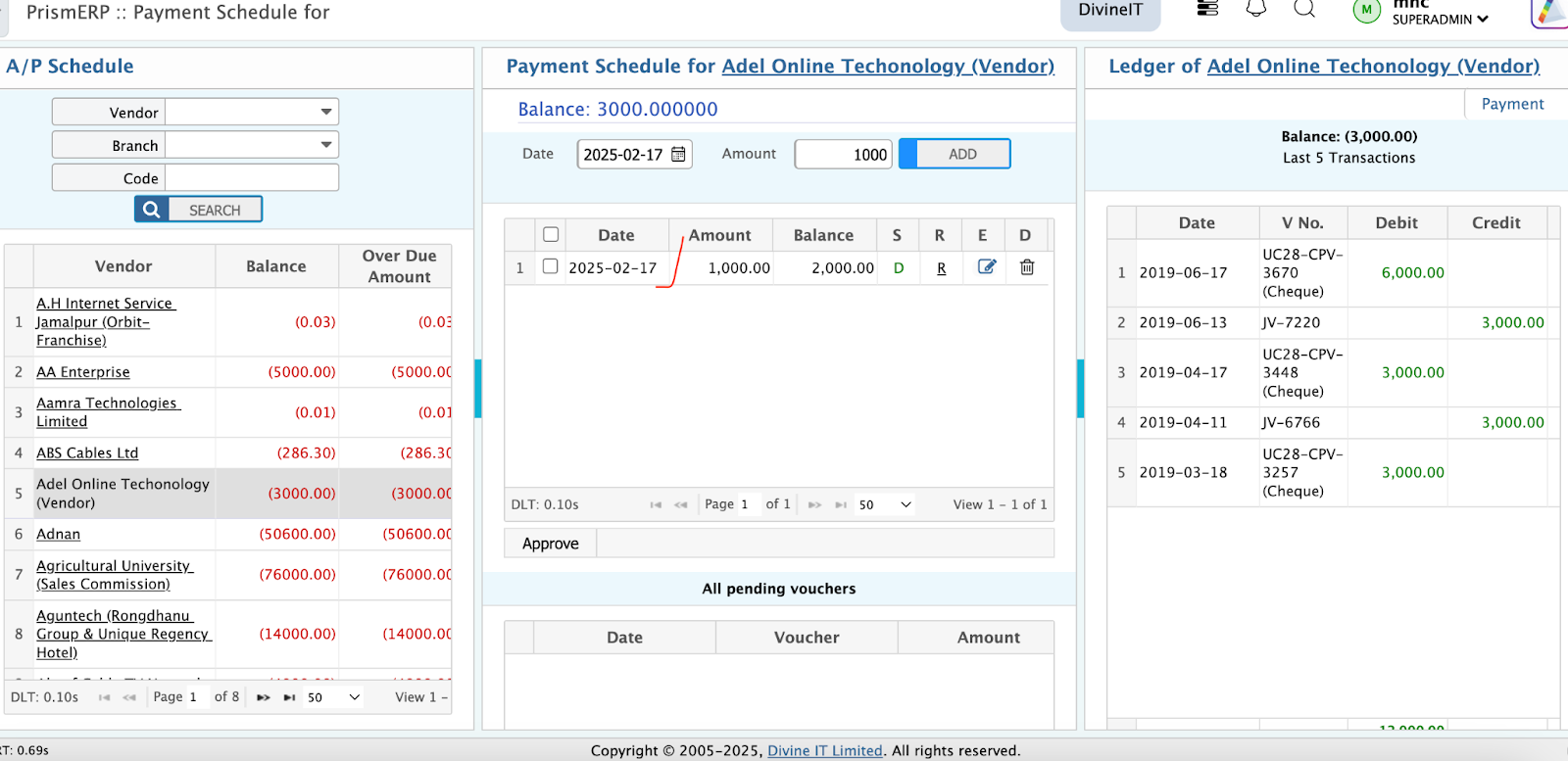The height and width of the screenshot is (761, 1568).
Task: Go to previous page in vendor list pager
Action: tap(129, 697)
